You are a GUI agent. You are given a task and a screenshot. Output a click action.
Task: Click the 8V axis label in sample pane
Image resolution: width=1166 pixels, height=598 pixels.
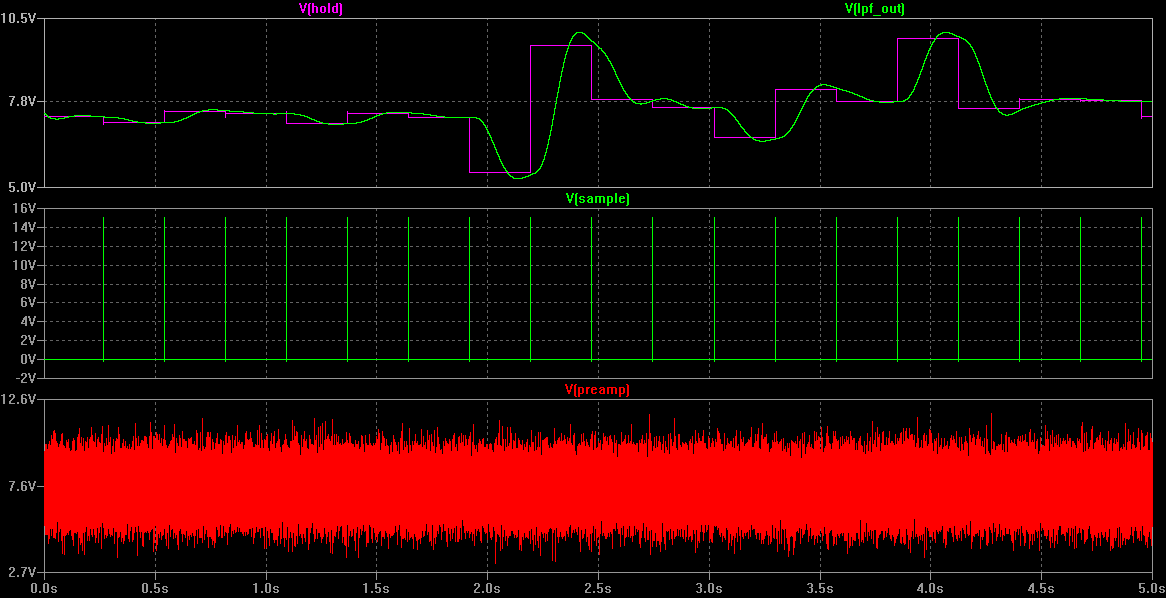(x=29, y=284)
